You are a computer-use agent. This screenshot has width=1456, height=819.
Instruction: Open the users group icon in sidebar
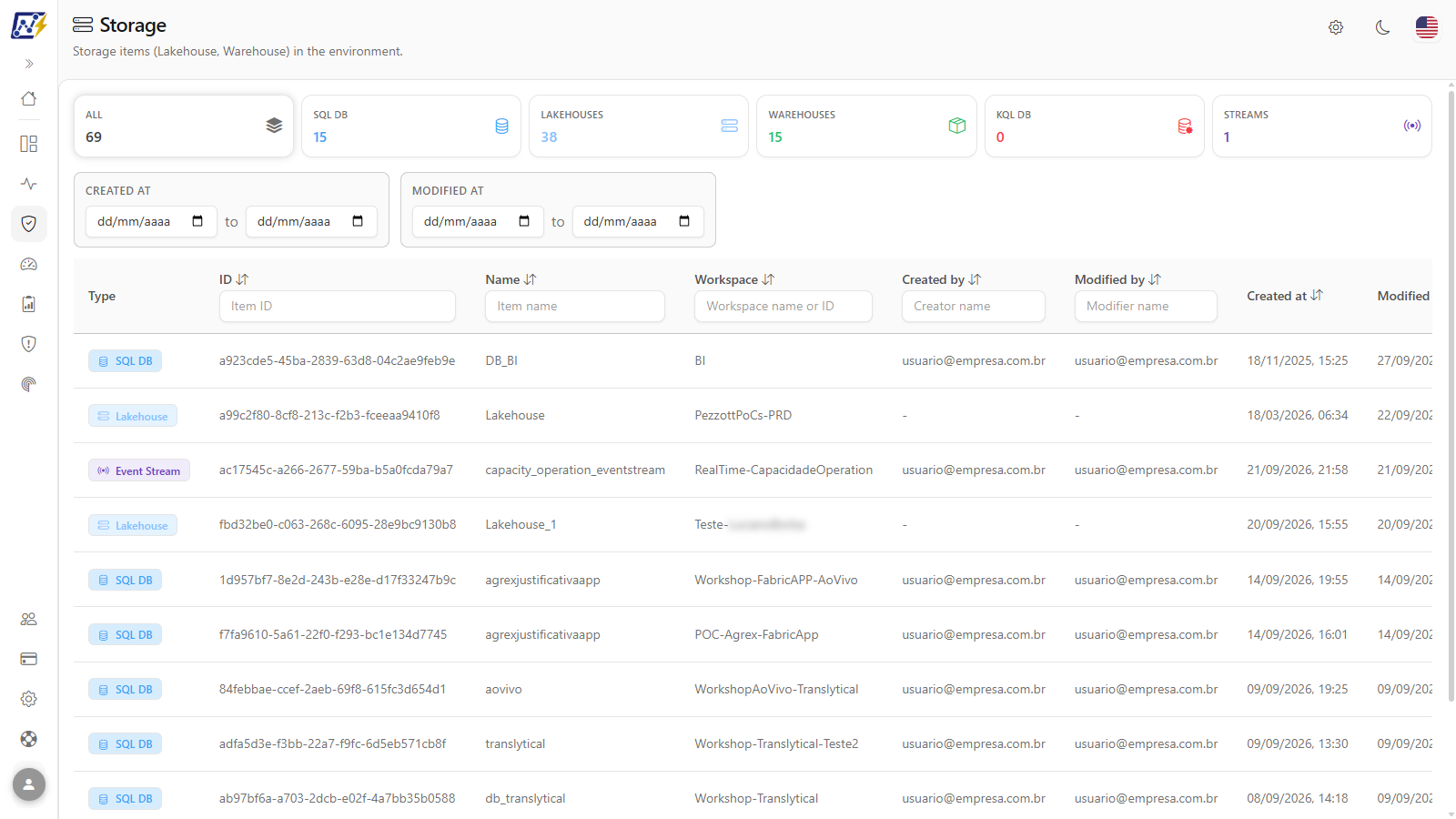click(x=29, y=619)
